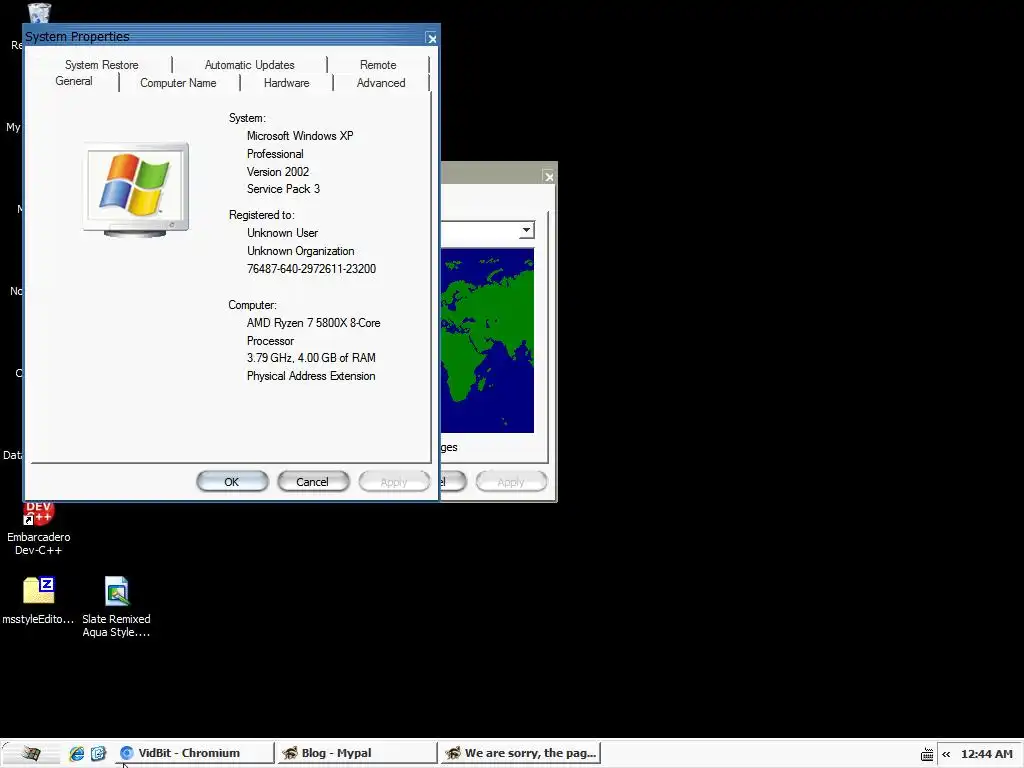Expand hidden tray icons chevron

[x=946, y=754]
